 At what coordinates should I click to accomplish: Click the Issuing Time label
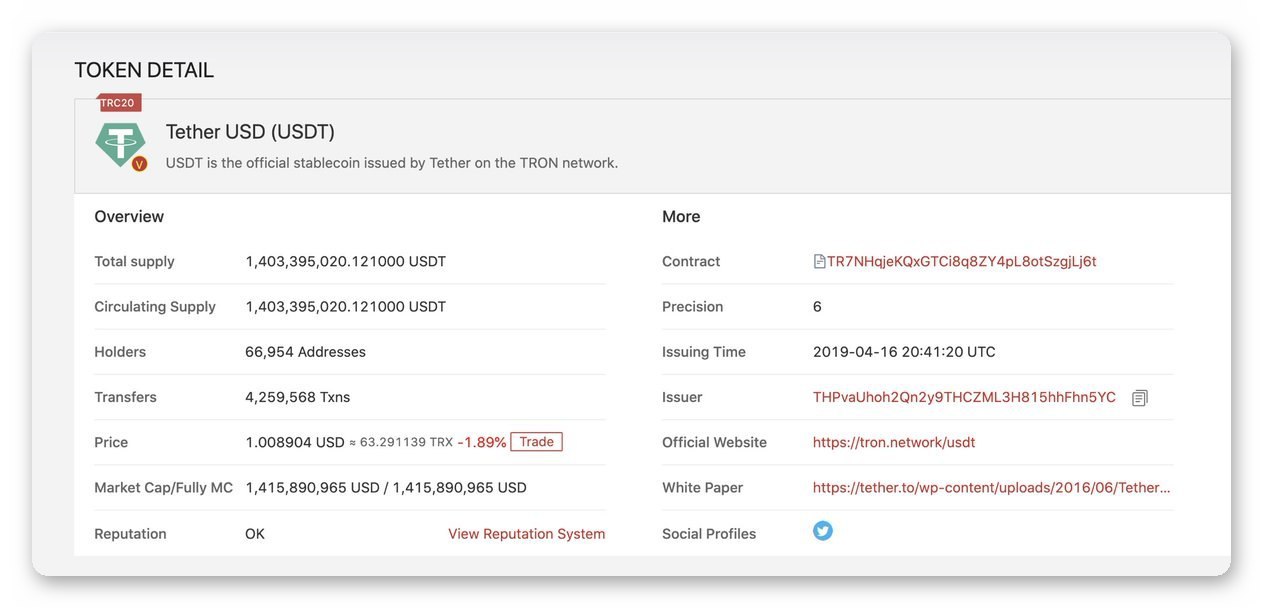click(704, 352)
